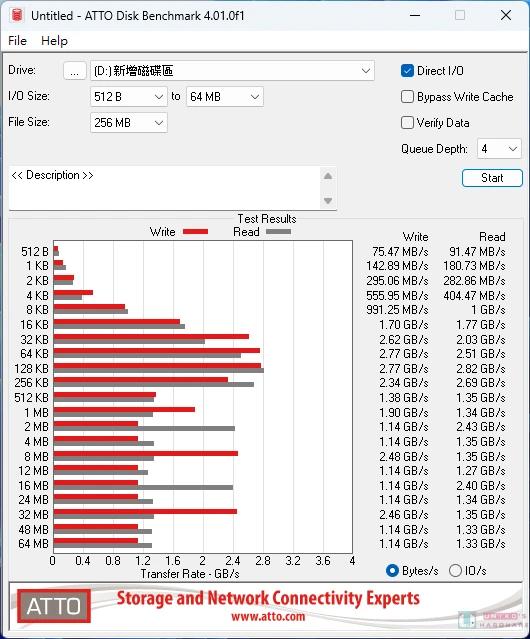530x639 pixels.
Task: Minimize the ATTO Disk Benchmark window
Action: 415,15
